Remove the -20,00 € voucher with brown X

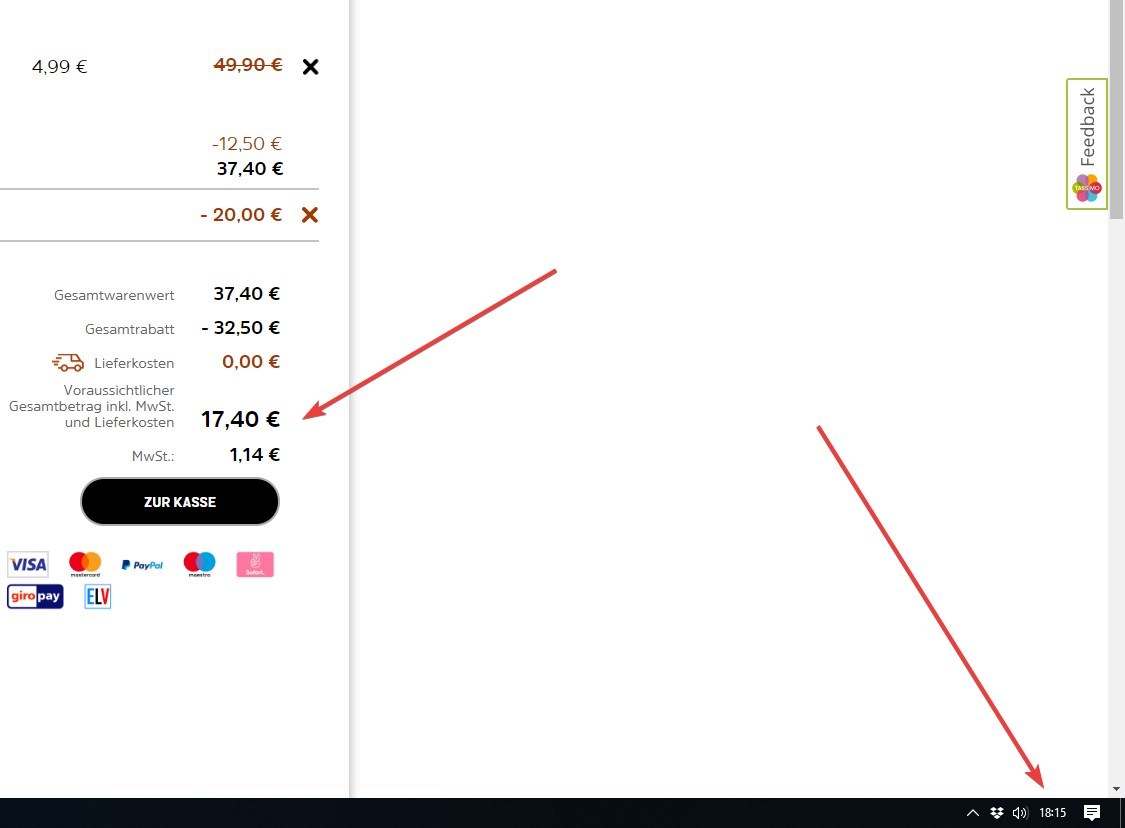[309, 215]
